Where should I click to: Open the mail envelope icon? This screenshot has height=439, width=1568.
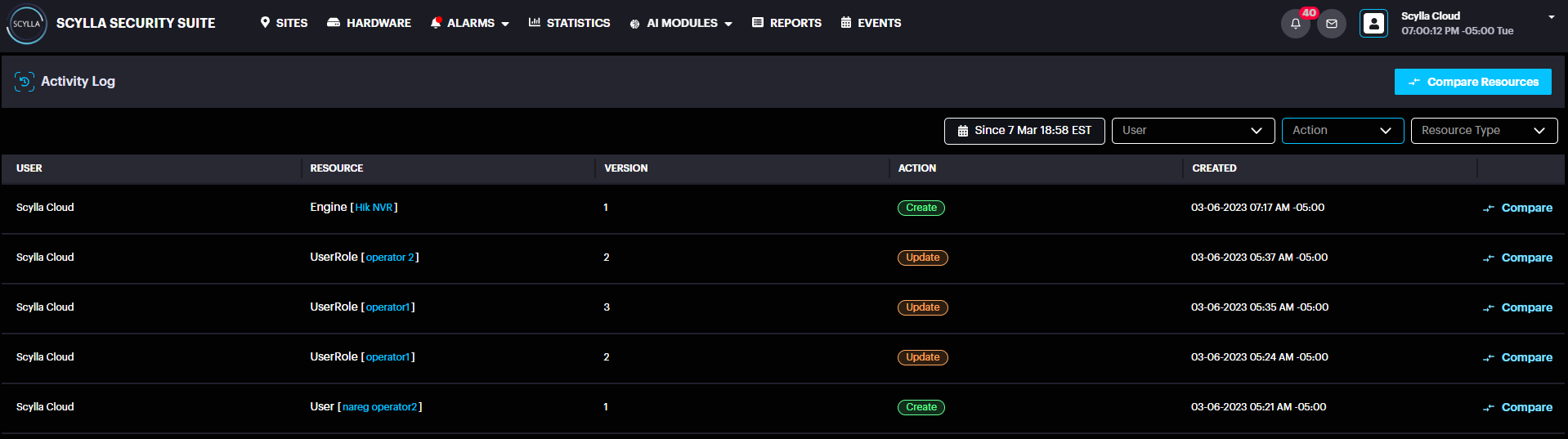1331,24
